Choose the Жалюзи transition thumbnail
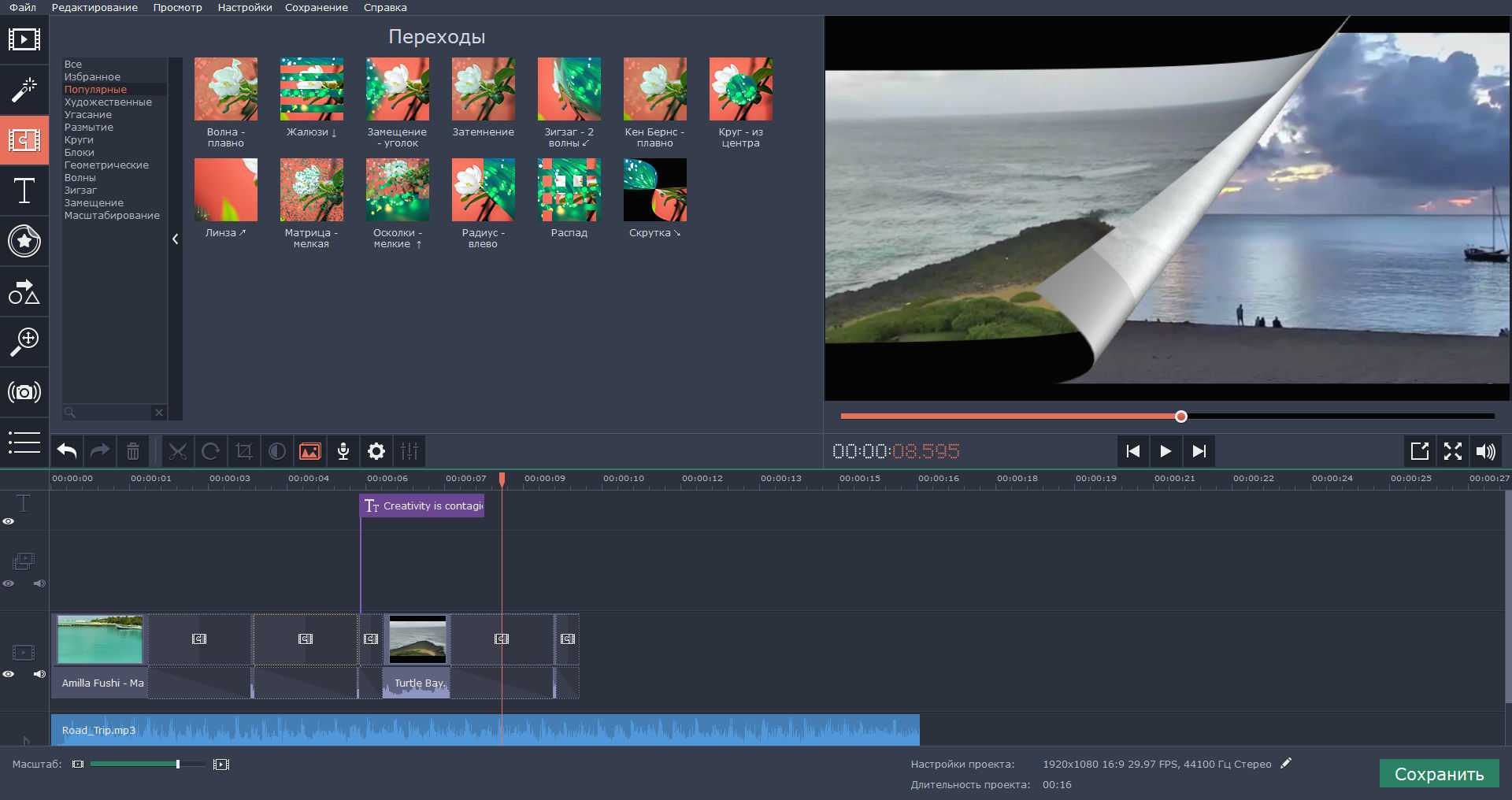This screenshot has height=800, width=1512. pyautogui.click(x=312, y=89)
